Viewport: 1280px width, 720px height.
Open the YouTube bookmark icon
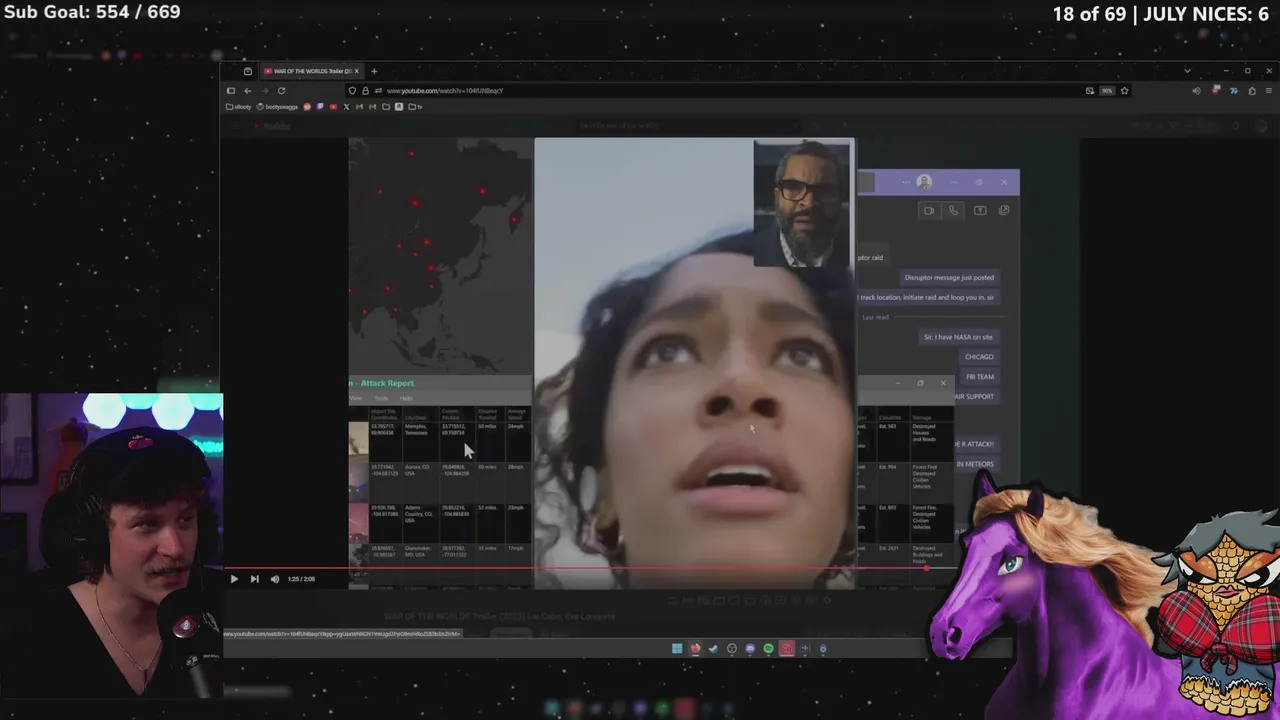[x=333, y=107]
